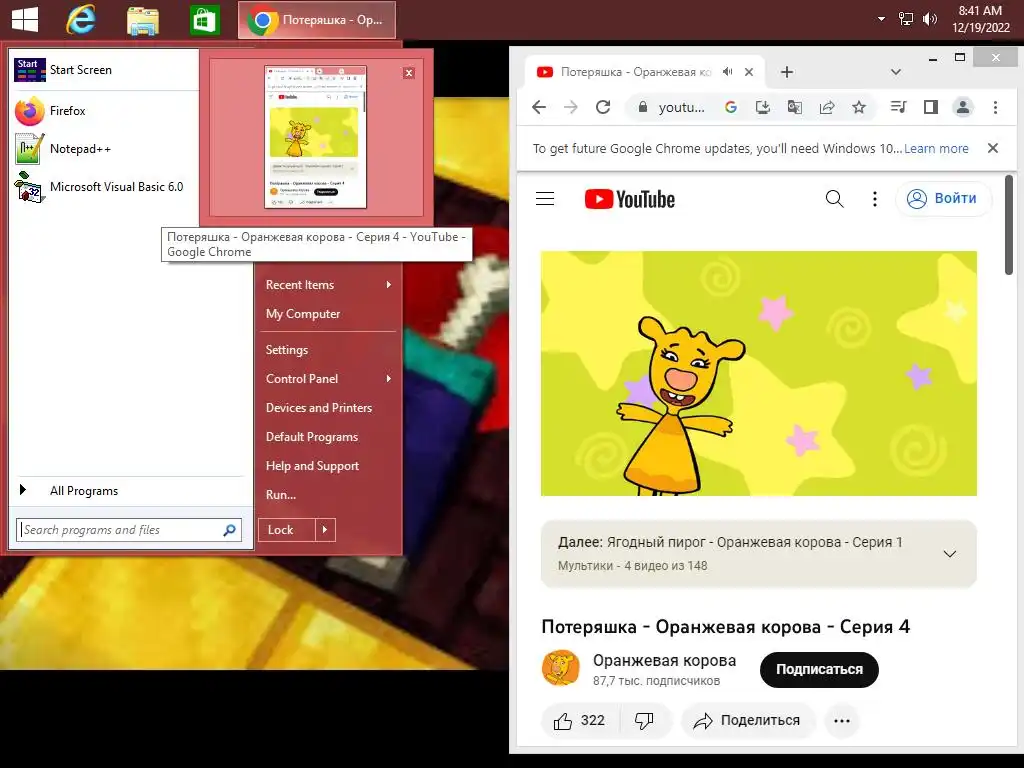Close the Потеряшка YouTube tab
The height and width of the screenshot is (768, 1024).
click(x=749, y=72)
